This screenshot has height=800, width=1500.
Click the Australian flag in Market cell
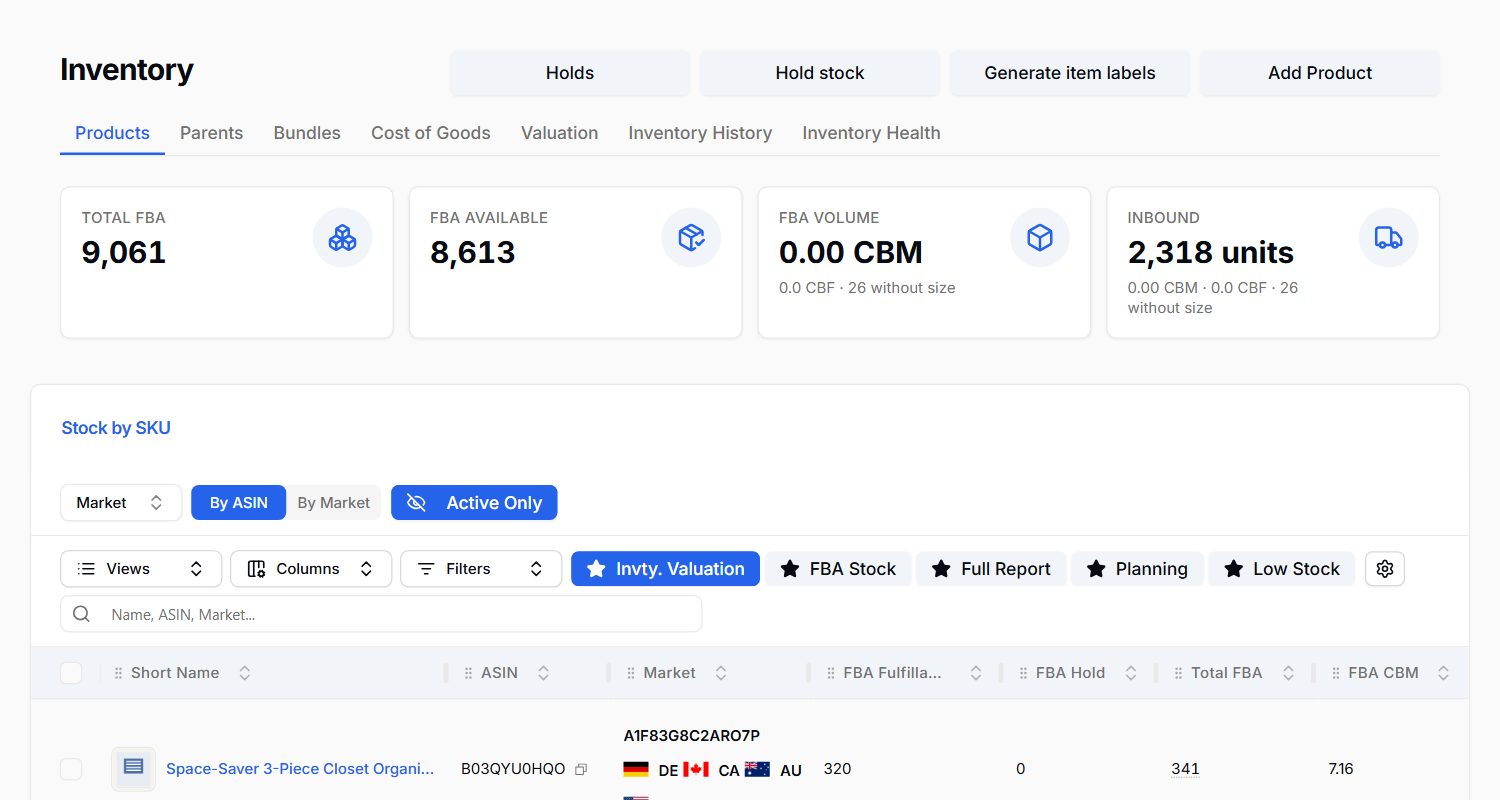[757, 770]
